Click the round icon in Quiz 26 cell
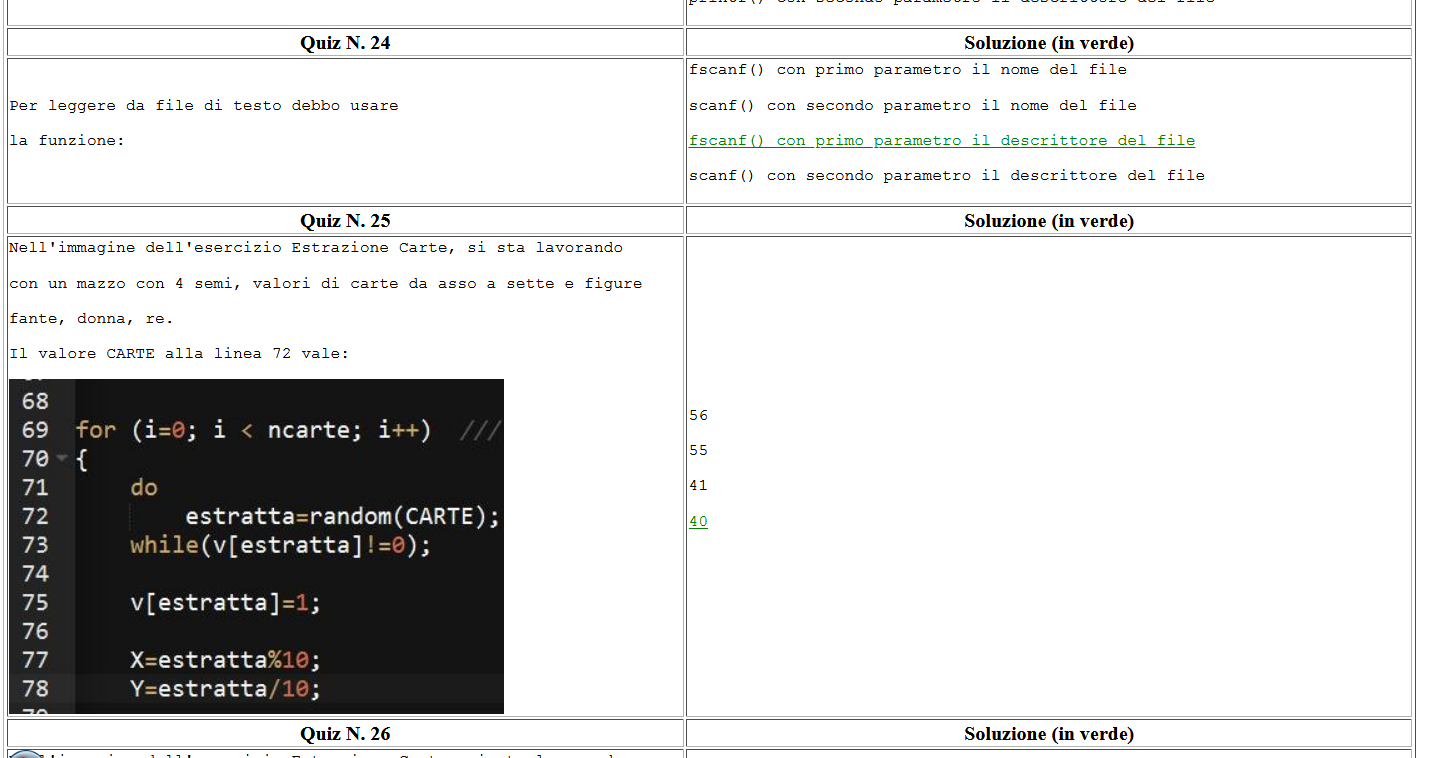This screenshot has width=1445, height=758. pos(25,754)
